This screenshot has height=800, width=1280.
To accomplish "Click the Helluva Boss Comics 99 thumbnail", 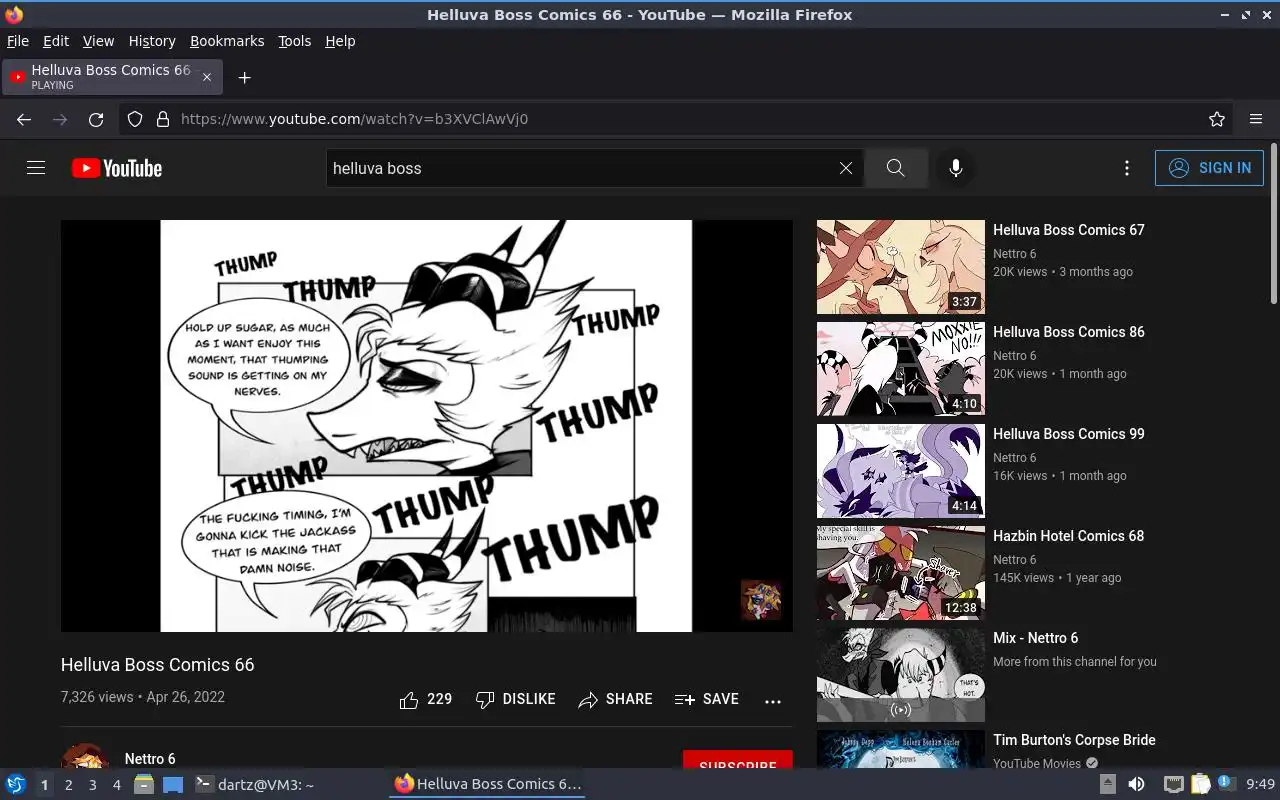I will 901,471.
